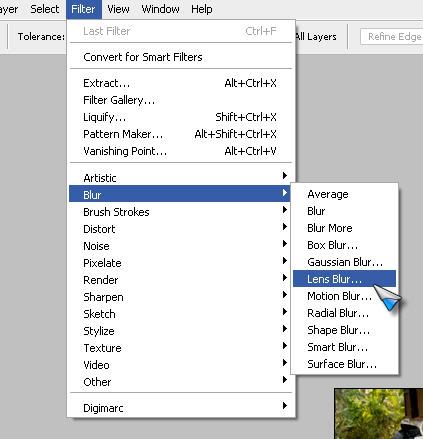Screen dimensions: 423x439
Task: Choose Gaussian Blur filter
Action: tap(344, 262)
